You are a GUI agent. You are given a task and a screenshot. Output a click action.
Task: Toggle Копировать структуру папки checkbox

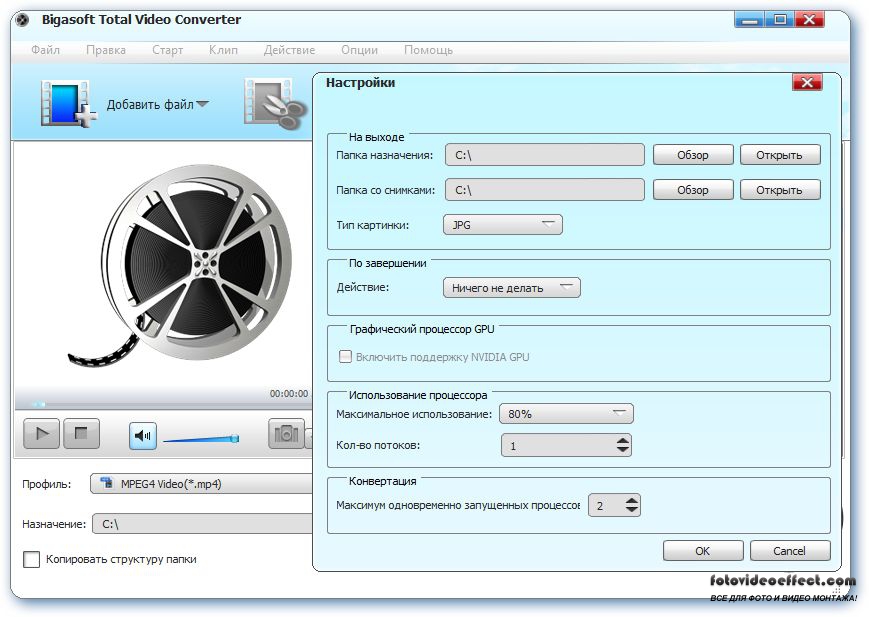(32, 559)
